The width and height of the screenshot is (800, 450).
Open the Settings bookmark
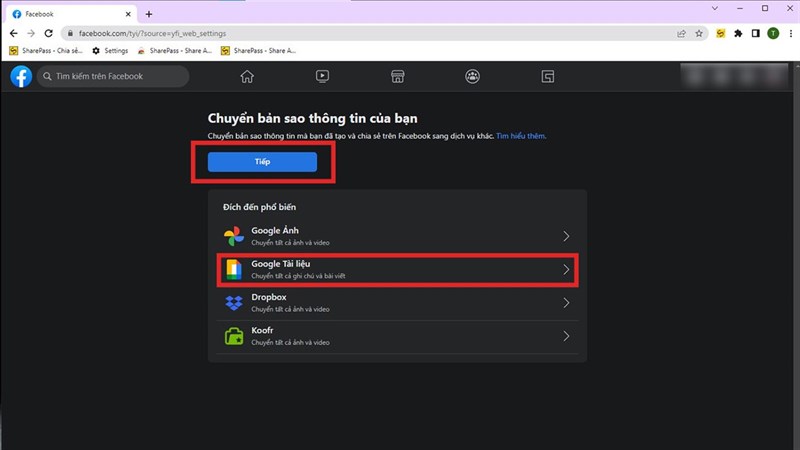coord(110,51)
